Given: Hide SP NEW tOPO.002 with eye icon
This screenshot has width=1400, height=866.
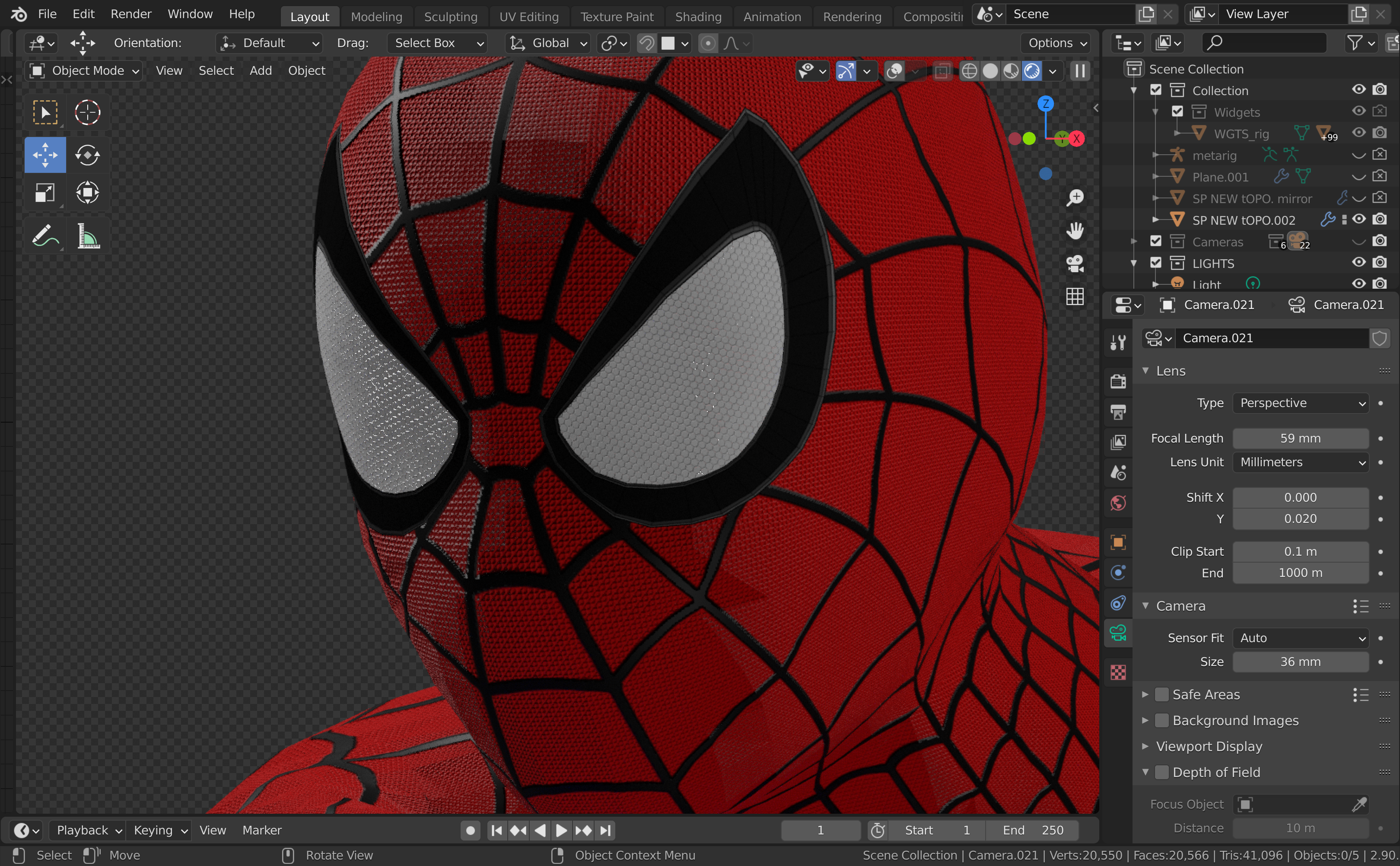Looking at the screenshot, I should tap(1358, 220).
